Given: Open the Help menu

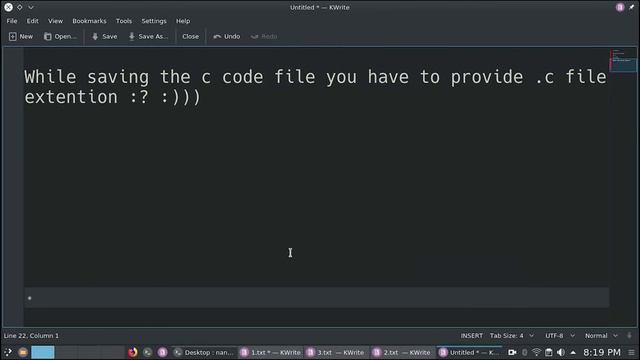Looking at the screenshot, I should 183,21.
